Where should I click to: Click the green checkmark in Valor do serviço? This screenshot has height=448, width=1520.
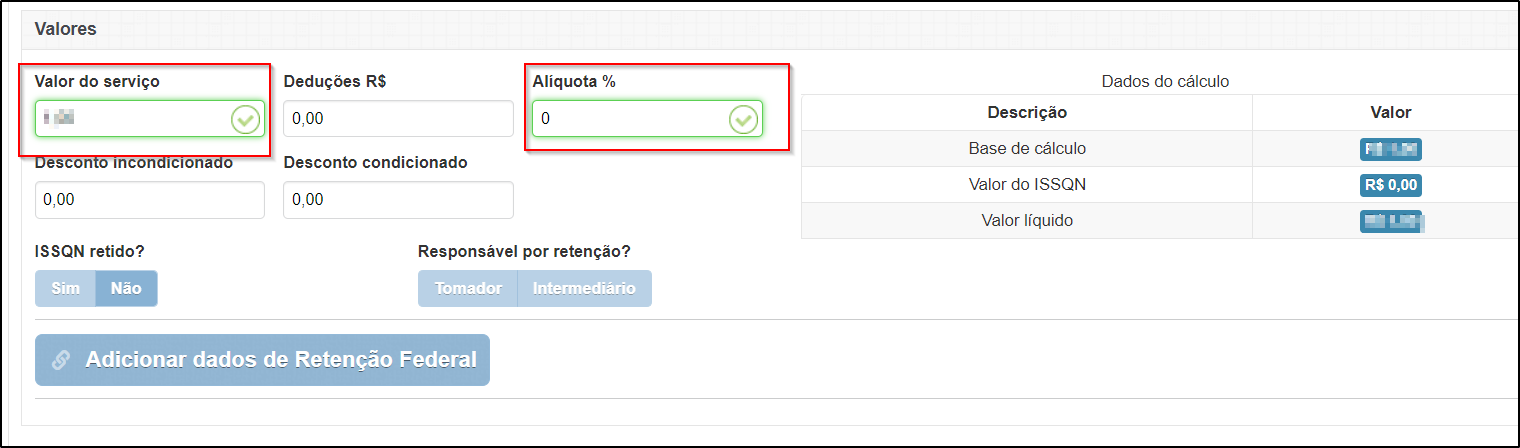click(246, 119)
